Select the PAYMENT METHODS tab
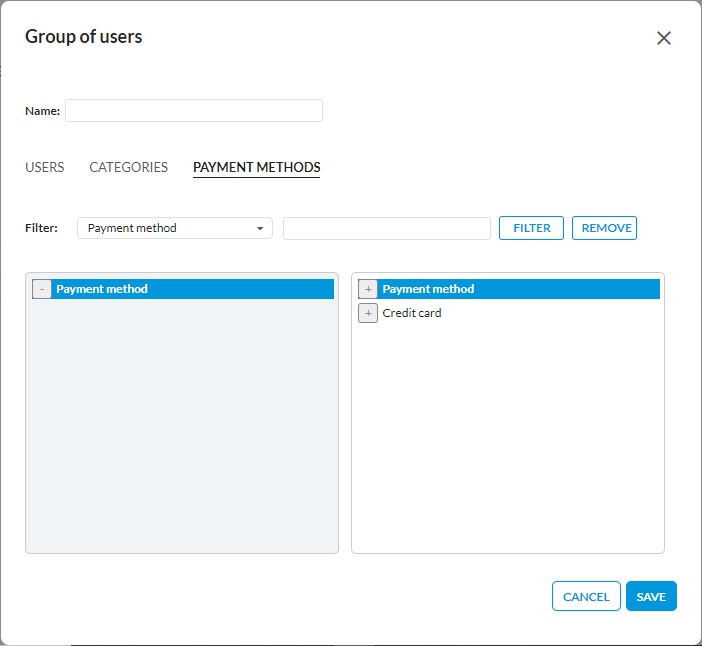 point(256,167)
